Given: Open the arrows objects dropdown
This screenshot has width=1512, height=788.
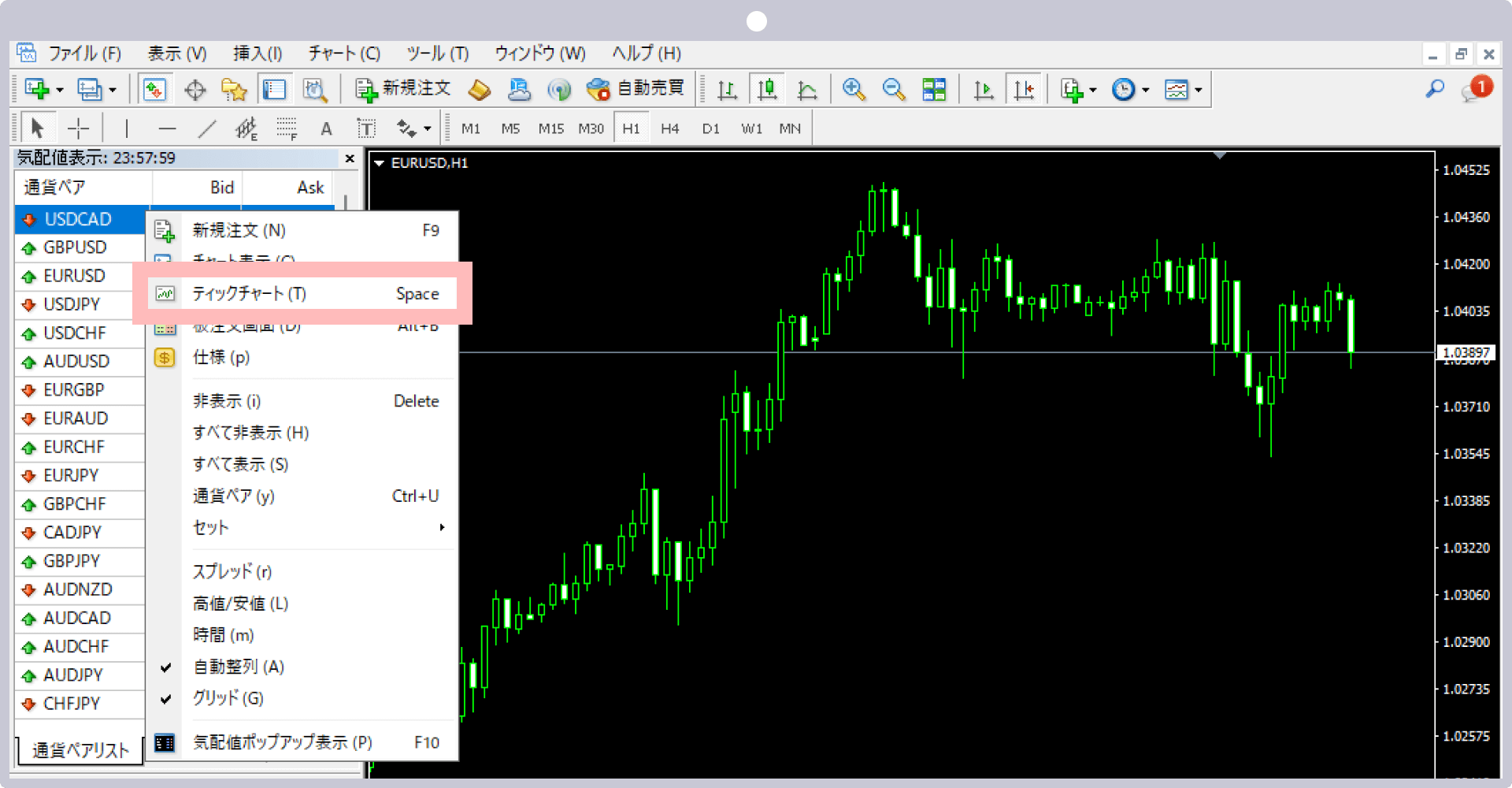Looking at the screenshot, I should [x=413, y=128].
